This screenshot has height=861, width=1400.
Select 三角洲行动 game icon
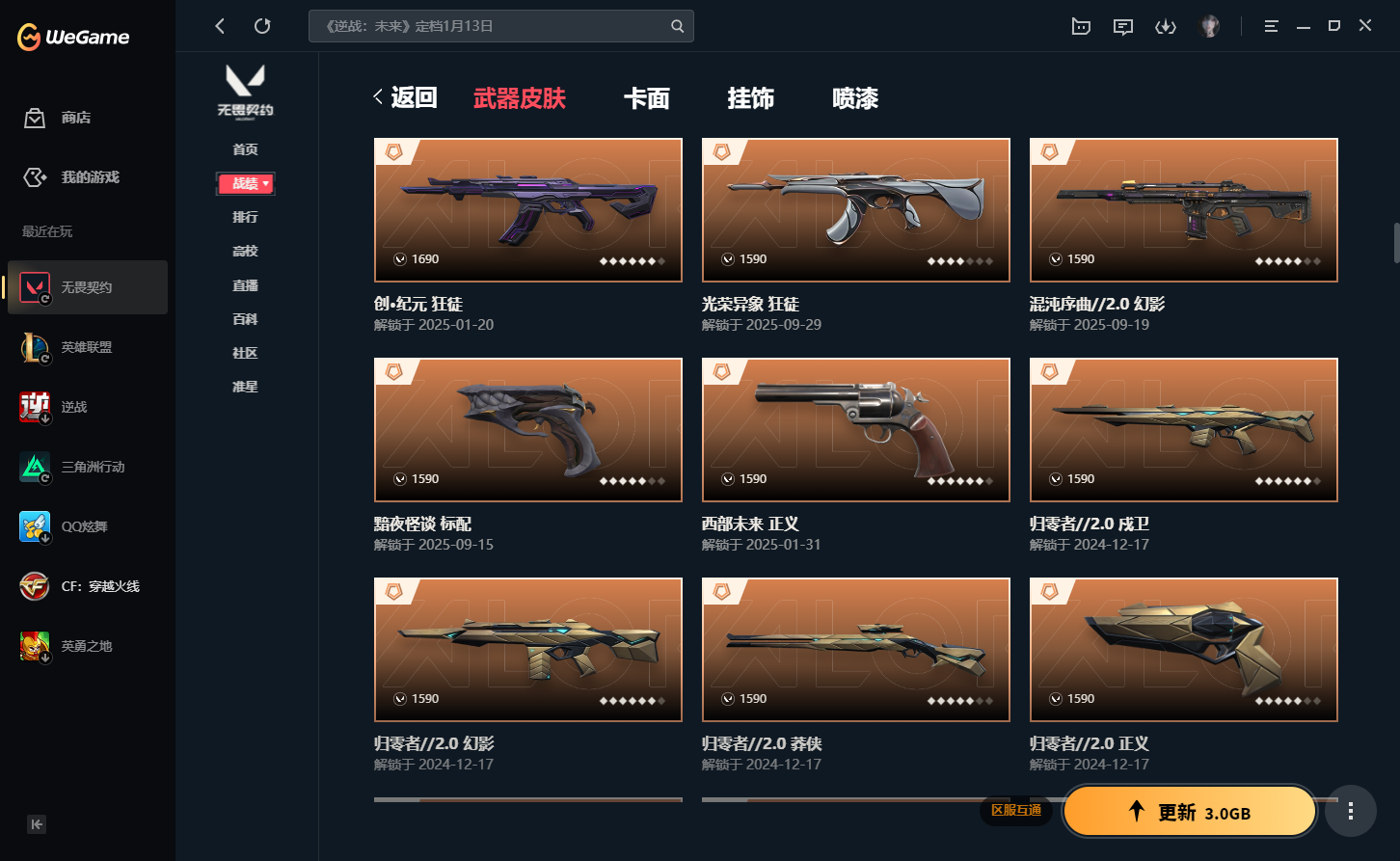click(x=35, y=468)
